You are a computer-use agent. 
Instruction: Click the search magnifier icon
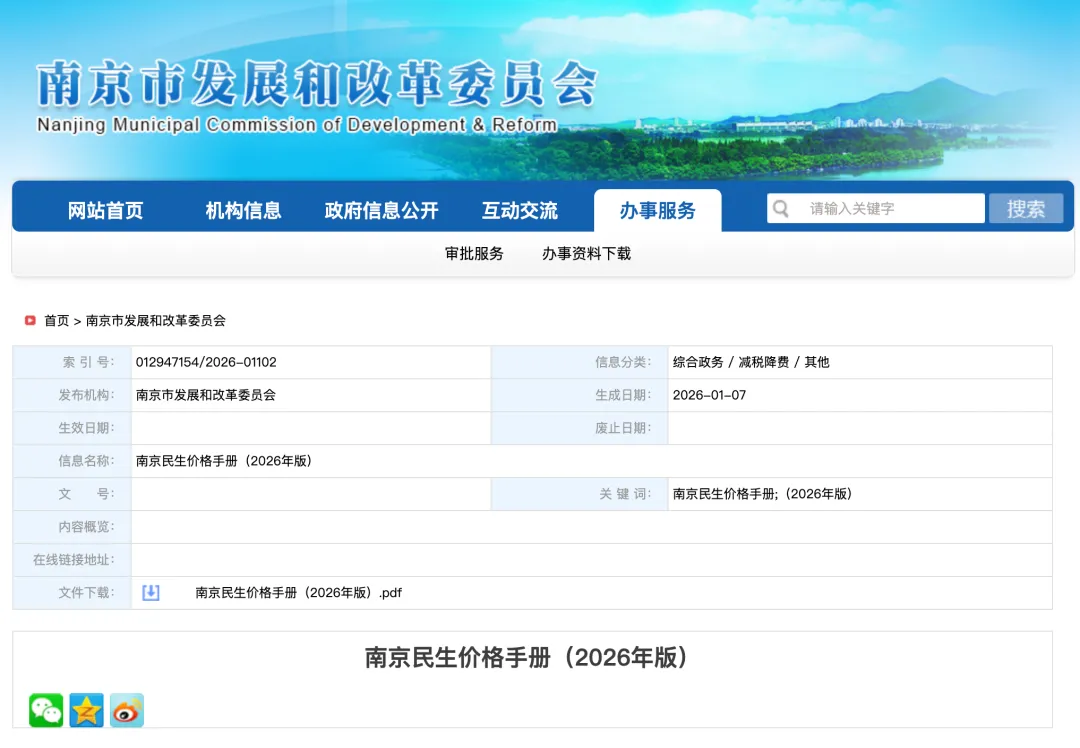[x=780, y=209]
